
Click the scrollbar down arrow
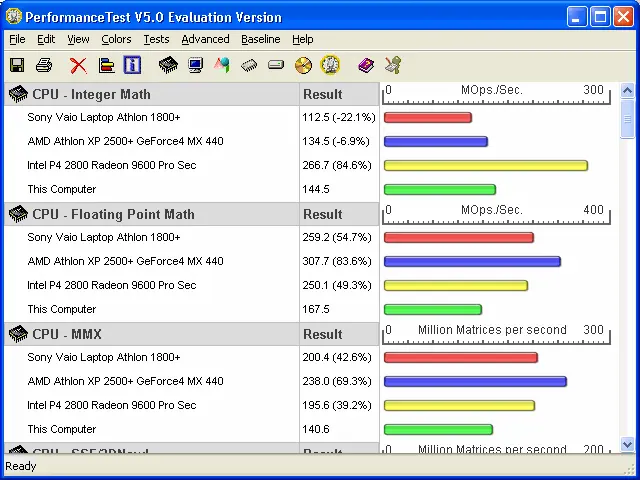[x=627, y=444]
